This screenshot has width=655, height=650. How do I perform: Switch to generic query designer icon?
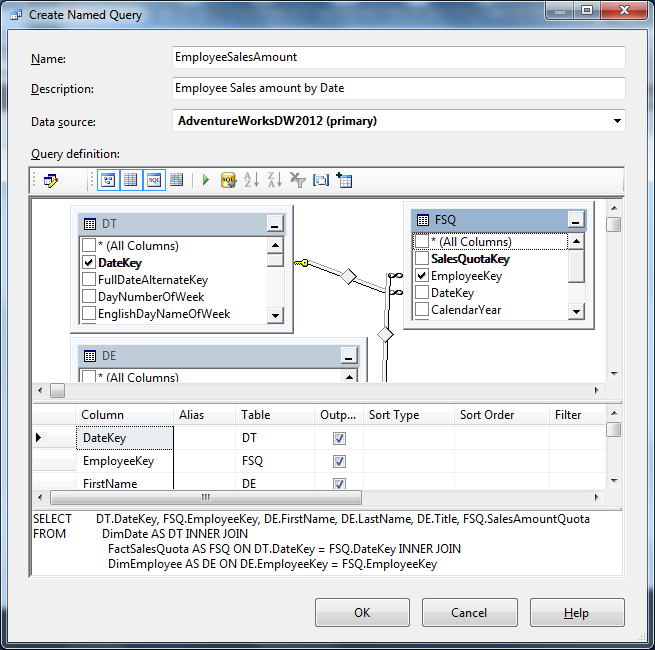51,180
